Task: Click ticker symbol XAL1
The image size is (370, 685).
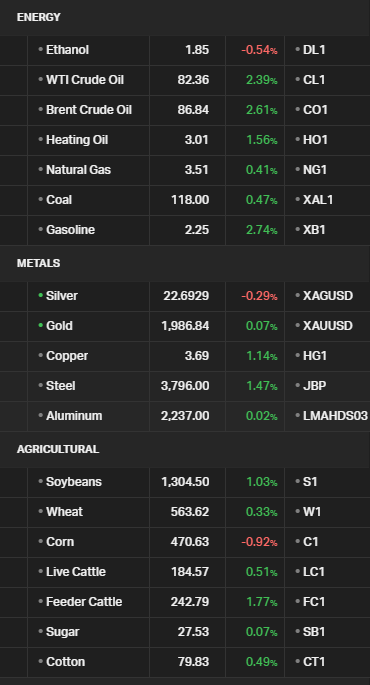Action: tap(318, 200)
